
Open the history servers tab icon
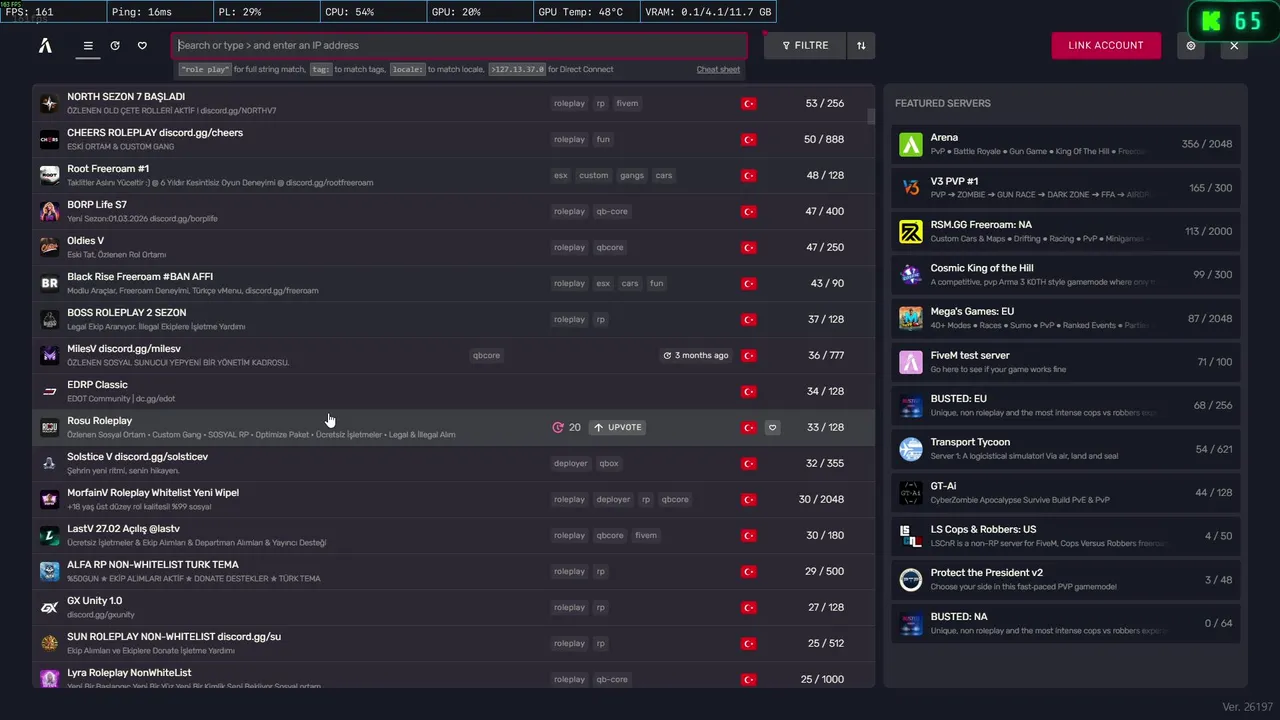[x=115, y=45]
